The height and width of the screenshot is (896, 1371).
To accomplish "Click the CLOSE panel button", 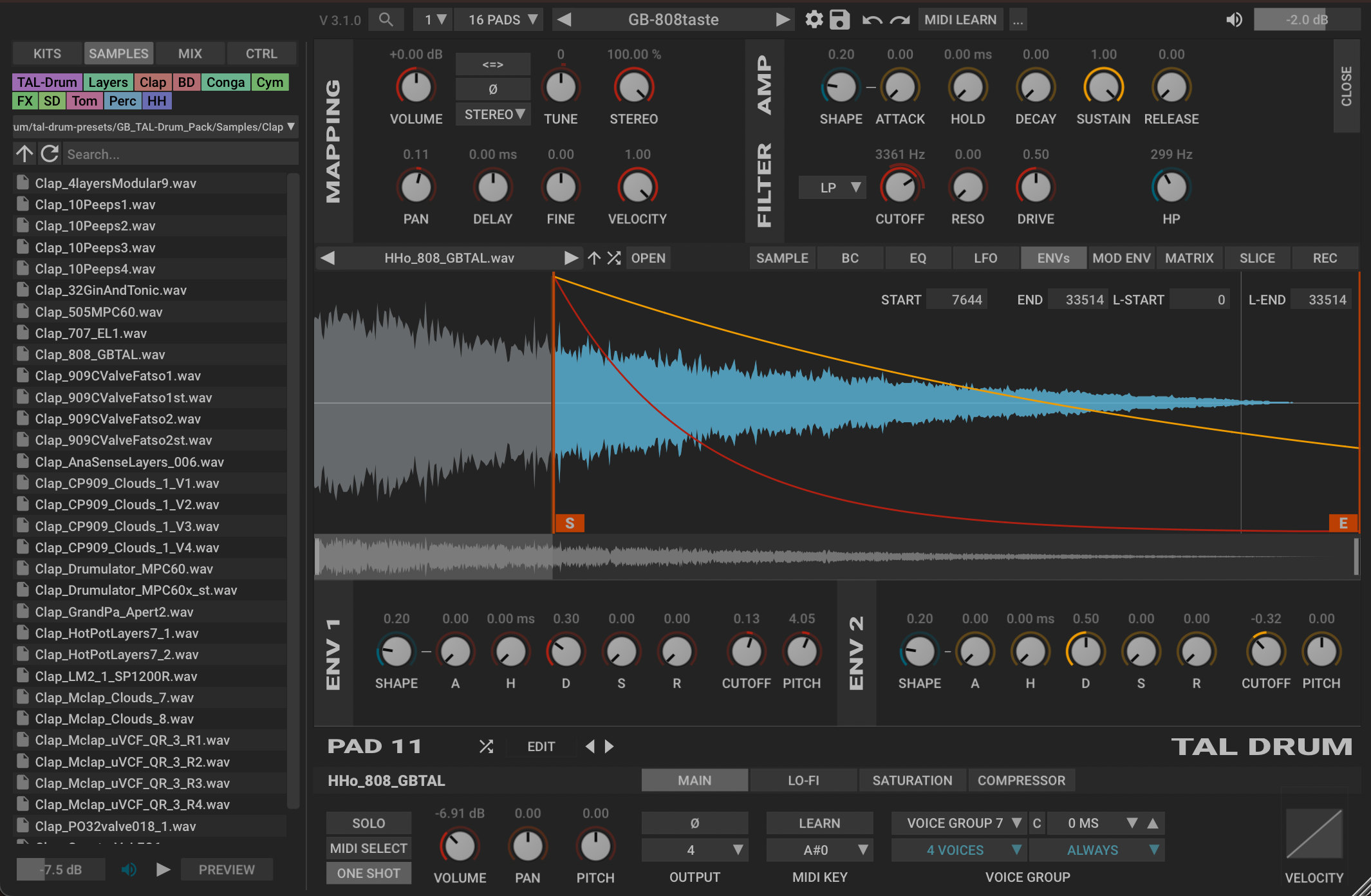I will click(1346, 86).
